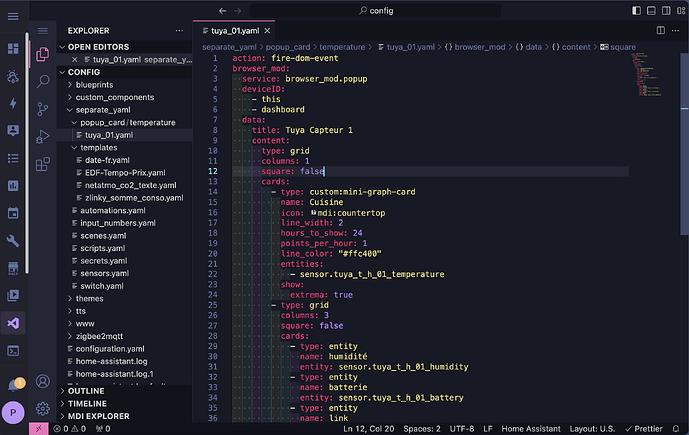Click the Manage gear icon
The image size is (689, 435).
[x=43, y=408]
